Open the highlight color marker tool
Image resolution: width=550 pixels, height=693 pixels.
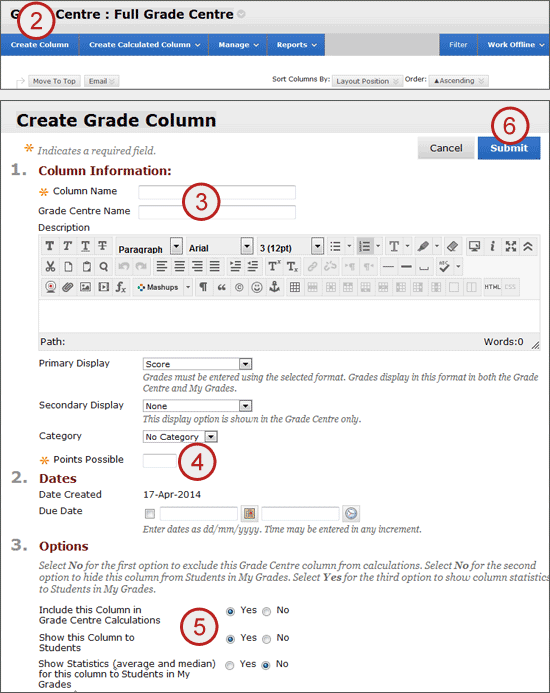[x=423, y=246]
